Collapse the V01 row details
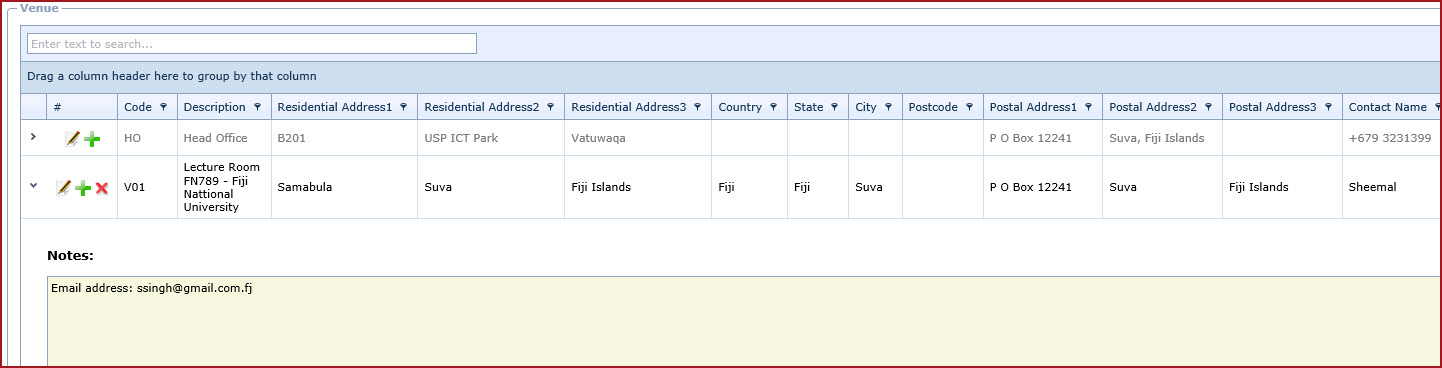1442x368 pixels. point(33,185)
